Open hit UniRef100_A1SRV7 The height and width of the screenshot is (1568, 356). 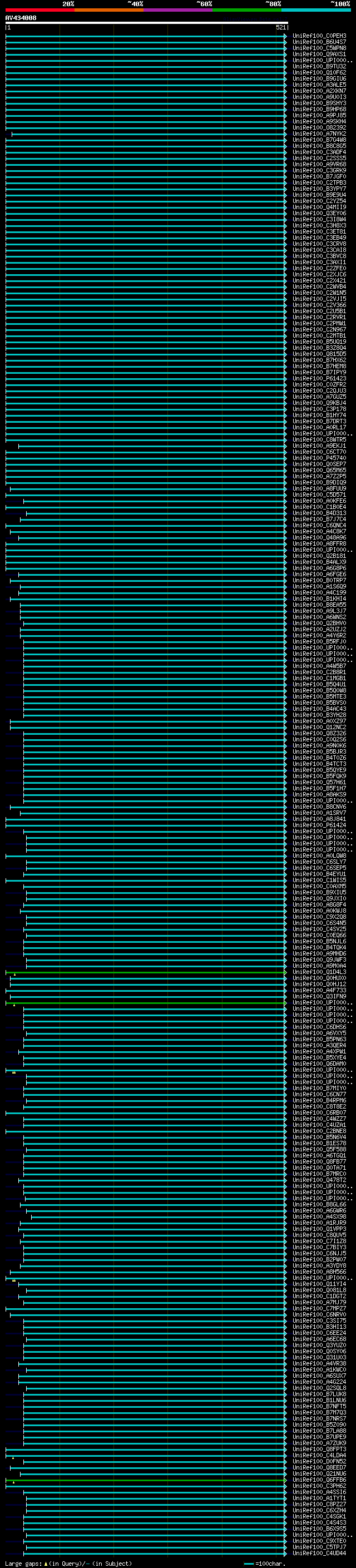(319, 813)
